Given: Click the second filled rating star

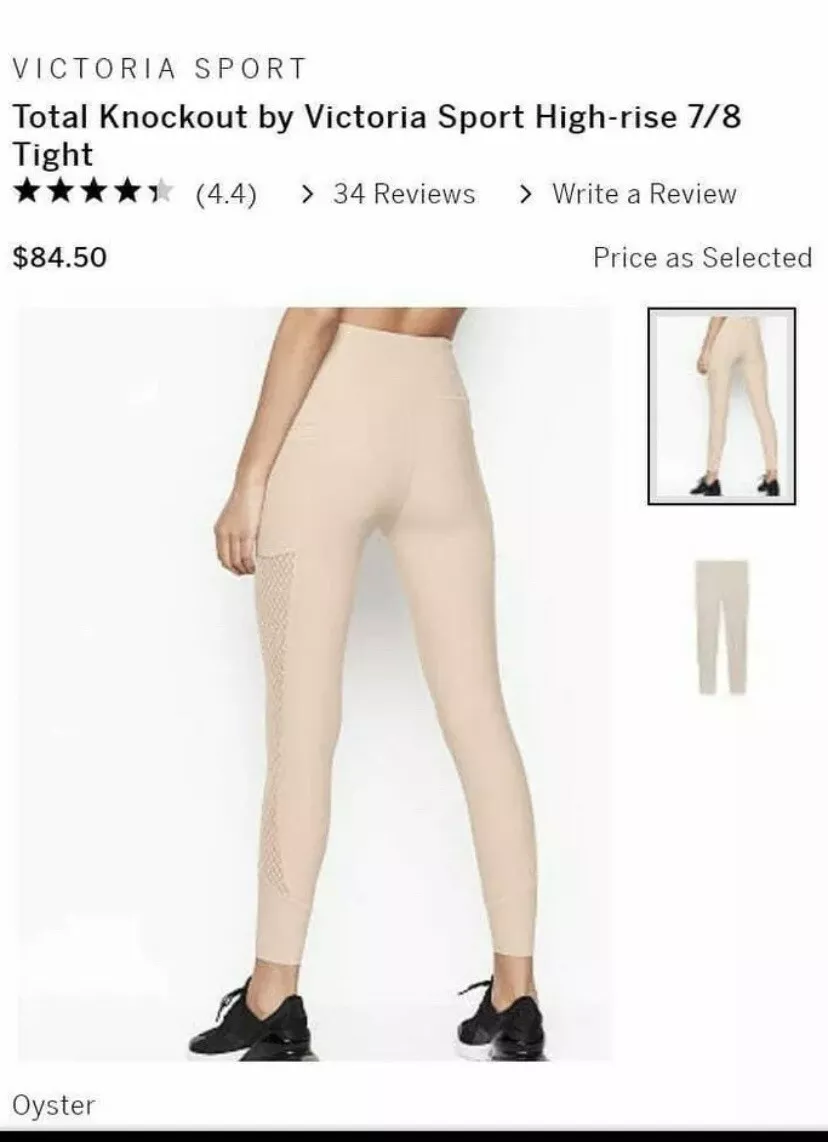Looking at the screenshot, I should [x=60, y=193].
